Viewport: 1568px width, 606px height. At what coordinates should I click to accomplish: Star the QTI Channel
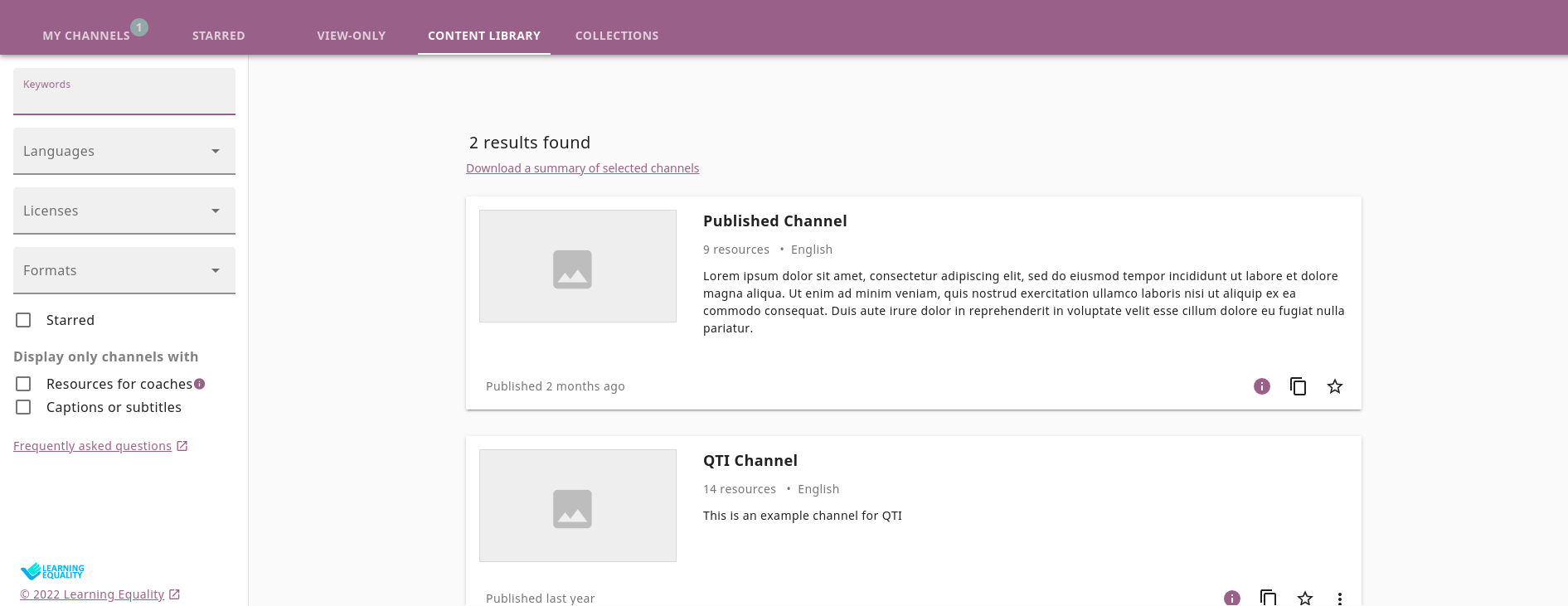coord(1305,598)
